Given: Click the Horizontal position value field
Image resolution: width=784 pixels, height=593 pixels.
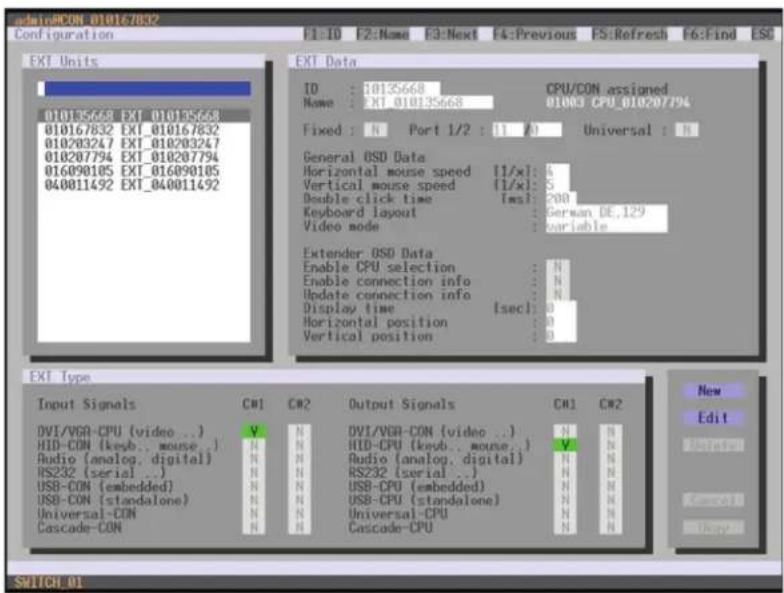Looking at the screenshot, I should [x=561, y=322].
